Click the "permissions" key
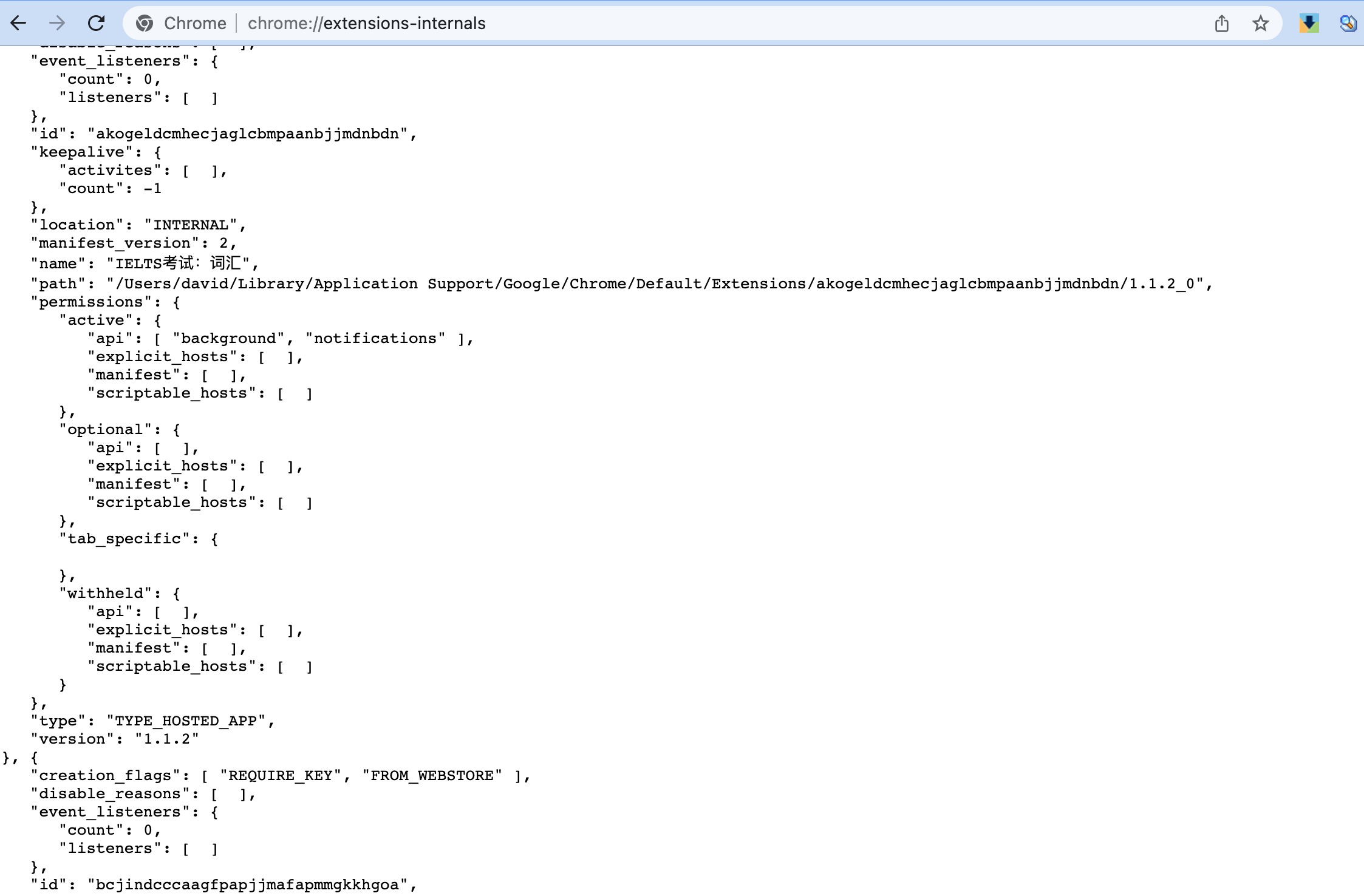1364x896 pixels. 91,302
